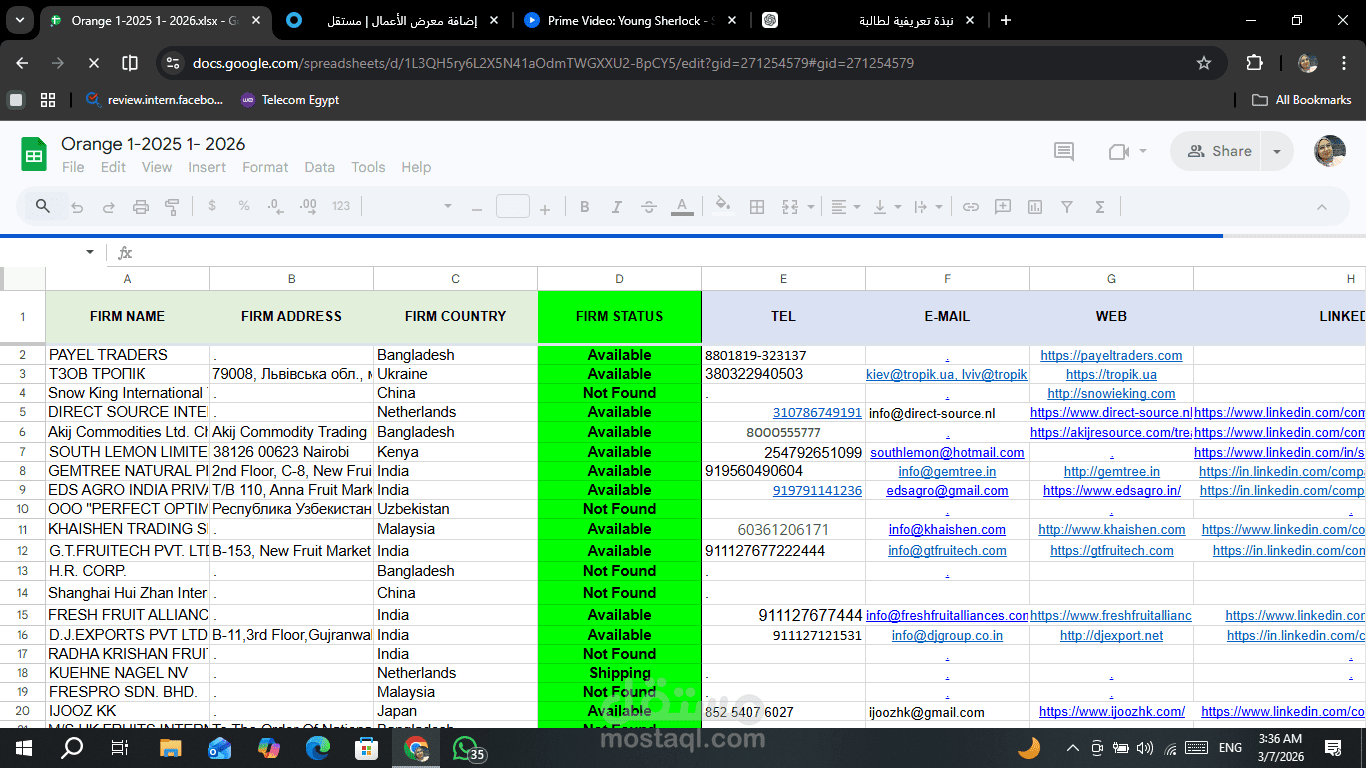Toggle Bold formatting
This screenshot has height=768, width=1366.
(585, 207)
